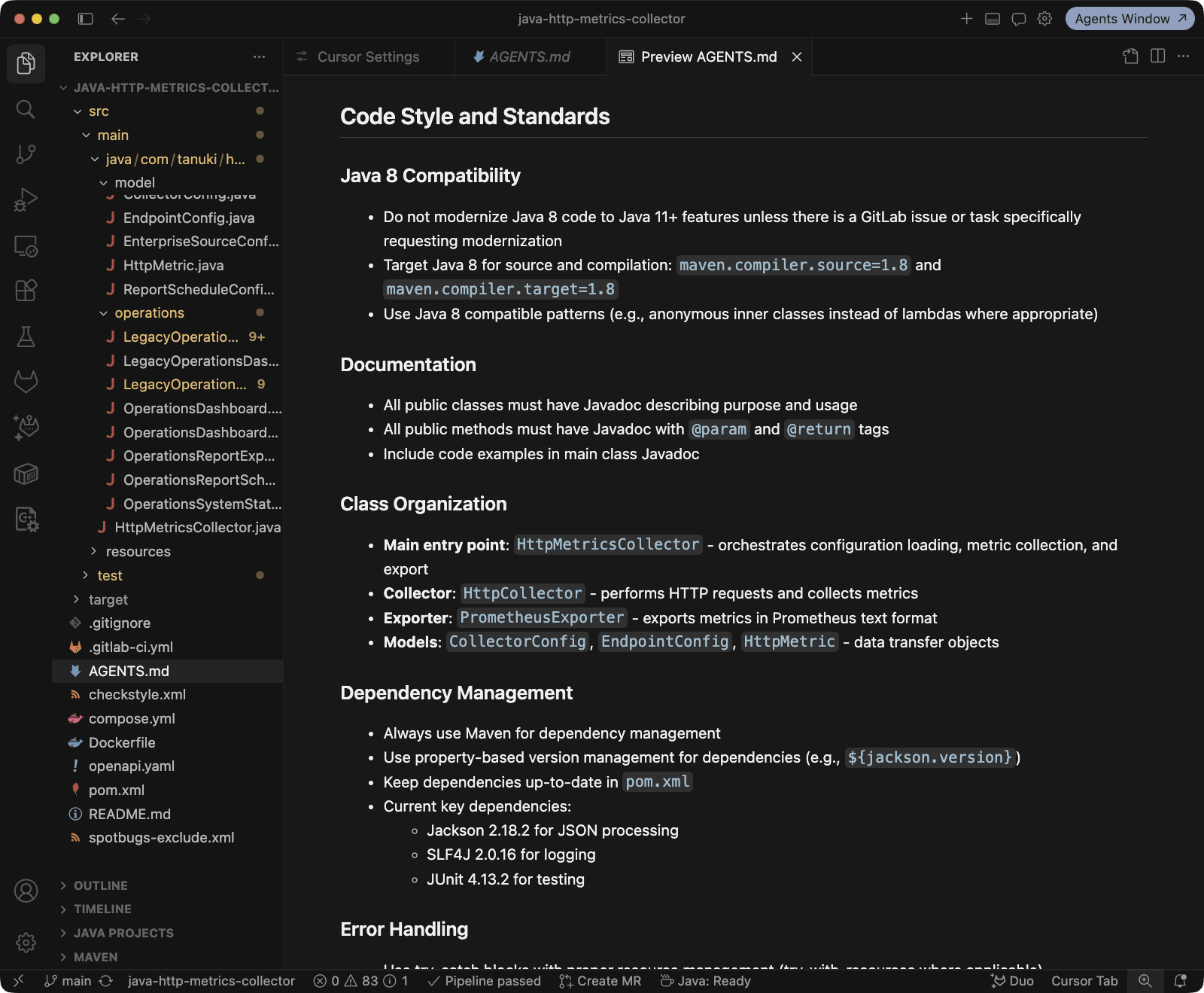
Task: Collapse the main folder
Action: [x=168, y=136]
